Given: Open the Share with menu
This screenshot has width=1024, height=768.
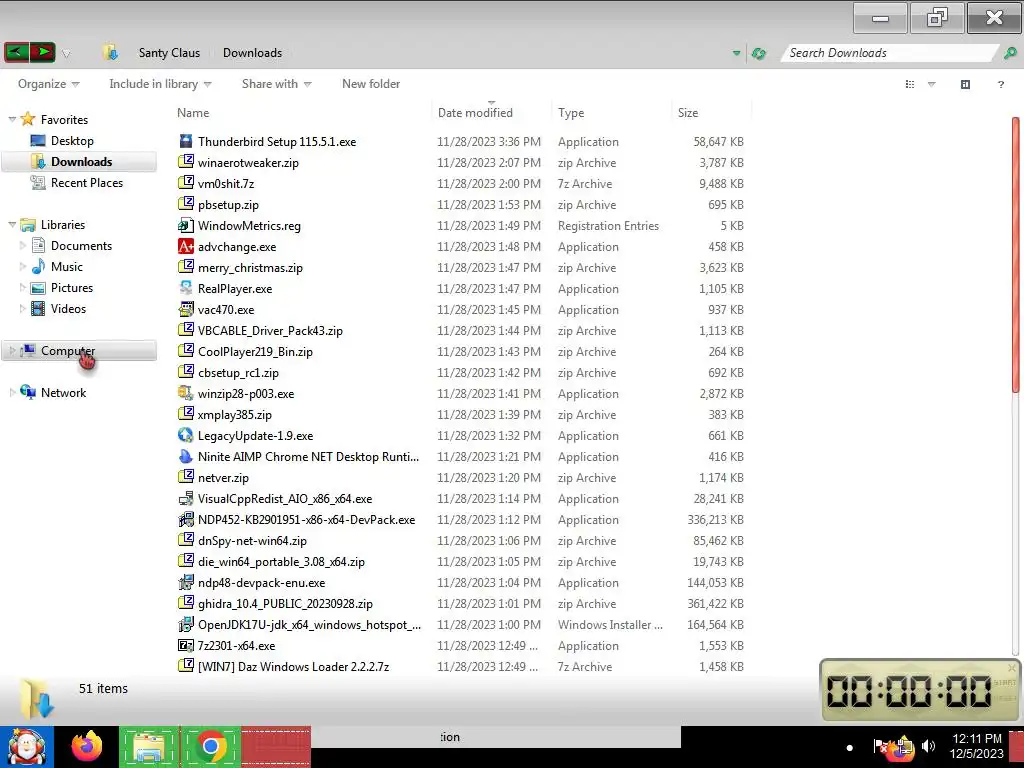Looking at the screenshot, I should pos(276,84).
